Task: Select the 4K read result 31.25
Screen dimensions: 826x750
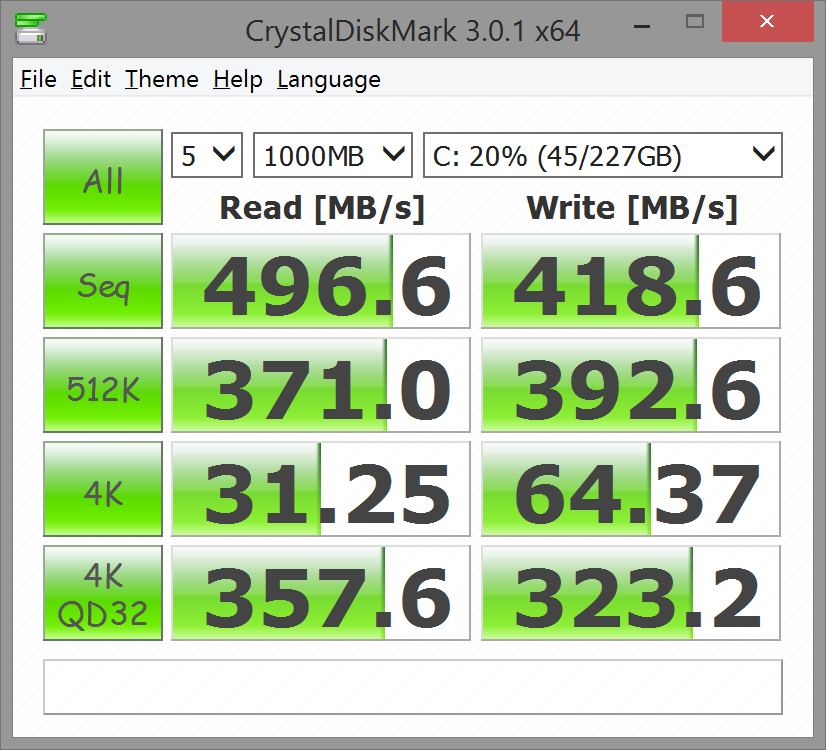Action: pyautogui.click(x=321, y=489)
